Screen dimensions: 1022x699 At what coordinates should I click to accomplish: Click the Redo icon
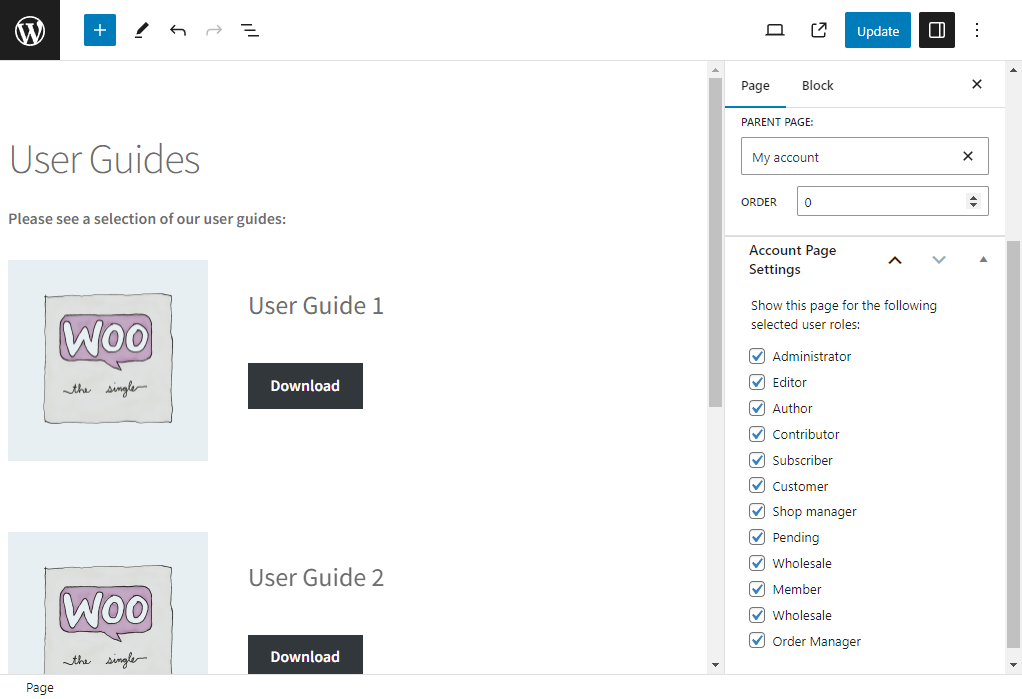tap(214, 30)
